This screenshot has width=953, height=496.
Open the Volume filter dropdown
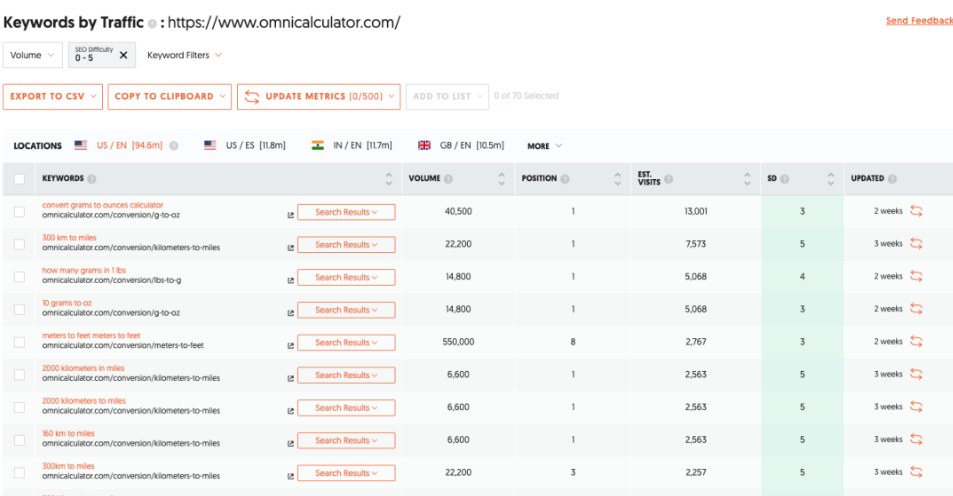coord(33,55)
